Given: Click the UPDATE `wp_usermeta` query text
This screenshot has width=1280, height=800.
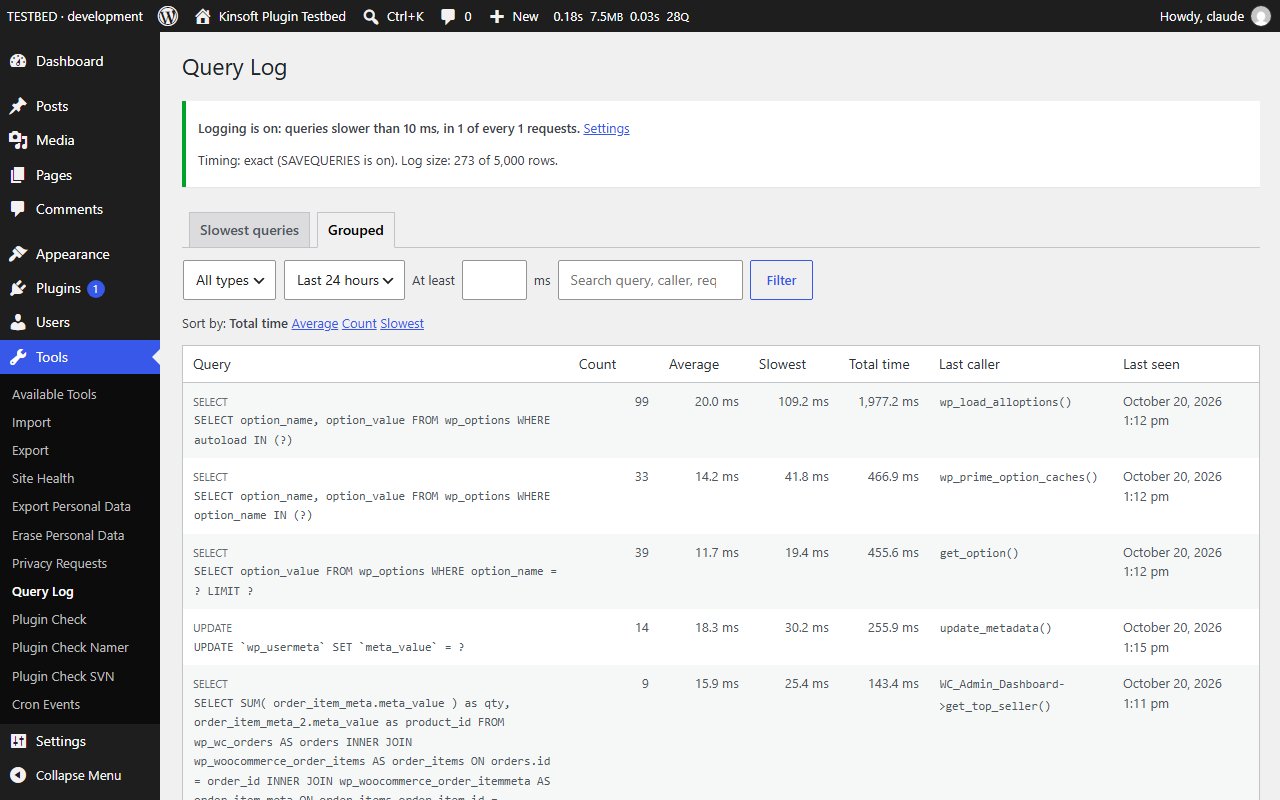Looking at the screenshot, I should pos(328,647).
